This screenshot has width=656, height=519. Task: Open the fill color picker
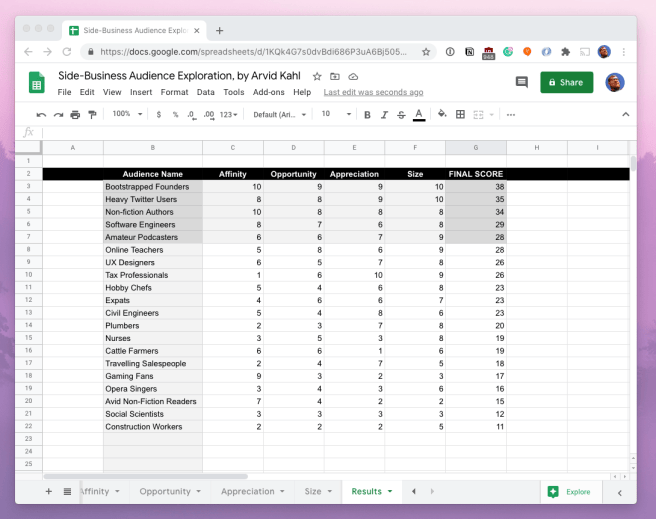442,114
